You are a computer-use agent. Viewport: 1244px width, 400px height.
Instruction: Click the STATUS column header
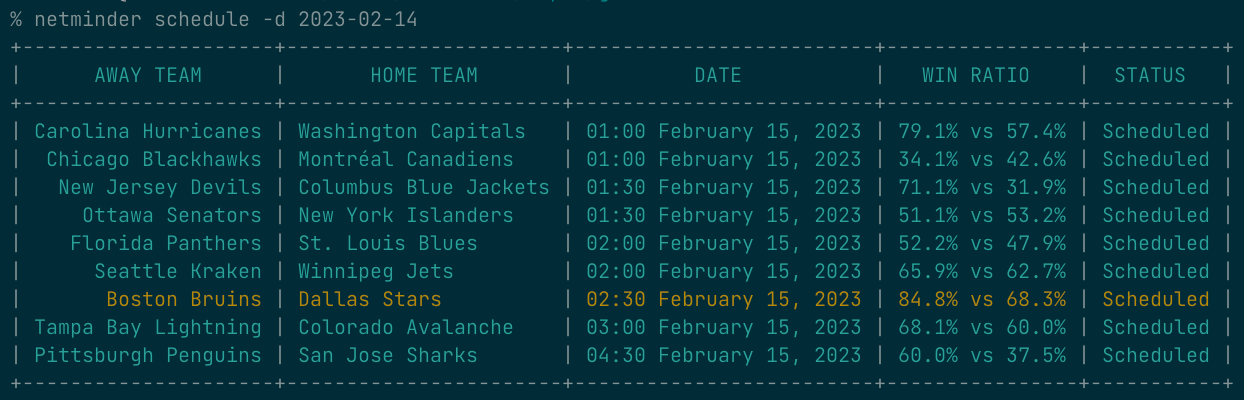click(x=1150, y=75)
